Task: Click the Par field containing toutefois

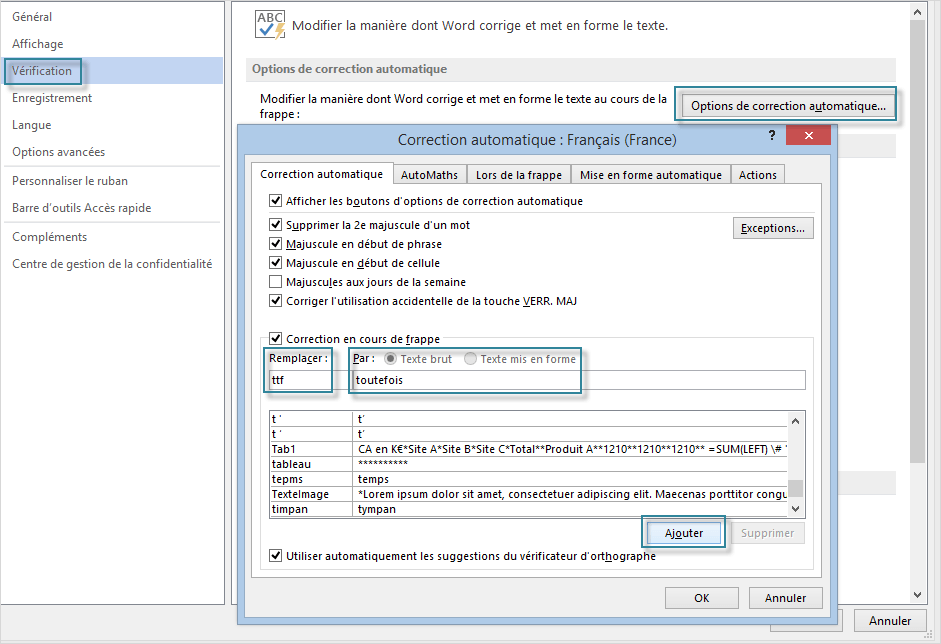Action: point(579,380)
